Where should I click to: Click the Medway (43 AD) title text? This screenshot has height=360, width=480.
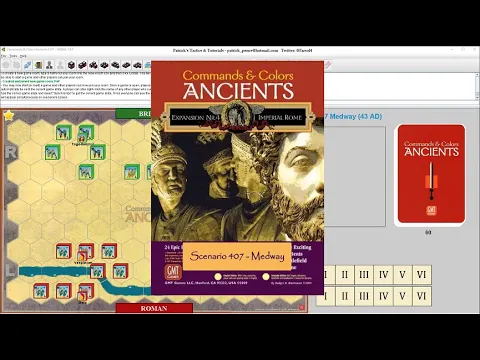coord(353,116)
